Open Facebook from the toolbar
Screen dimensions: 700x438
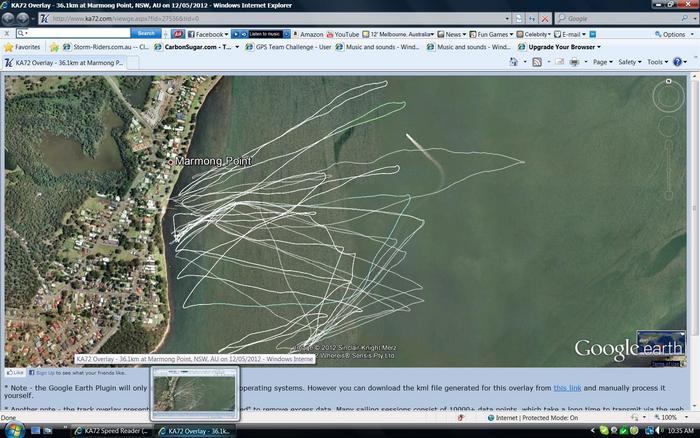204,34
